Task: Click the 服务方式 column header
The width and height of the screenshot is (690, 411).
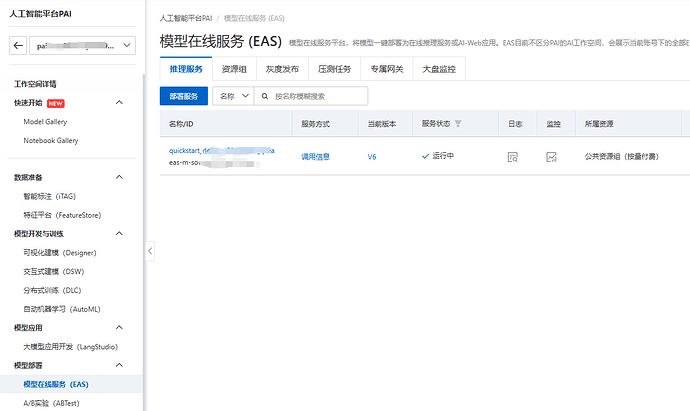Action: [316, 124]
